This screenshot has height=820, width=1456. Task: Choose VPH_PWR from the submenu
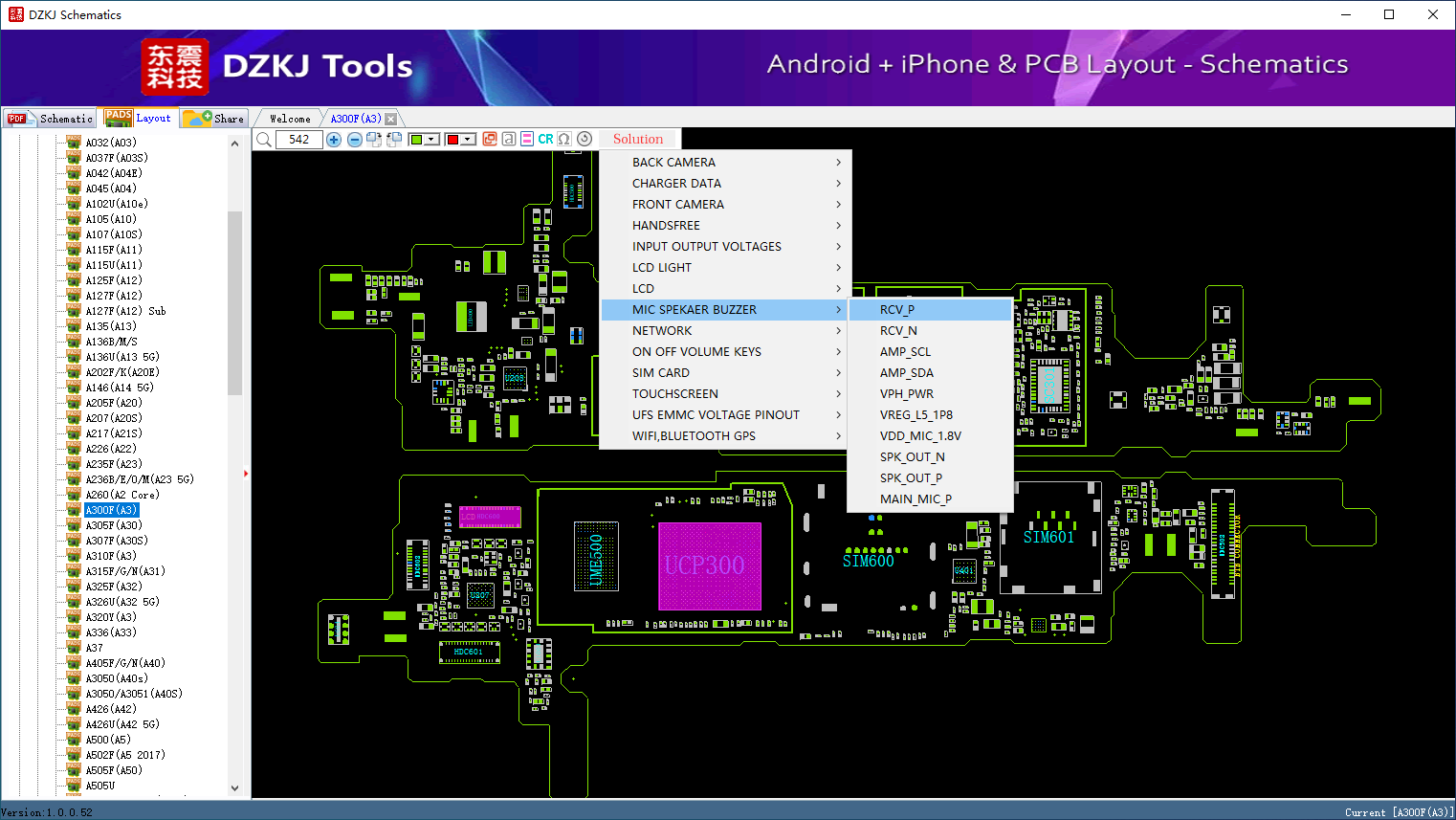click(x=931, y=394)
